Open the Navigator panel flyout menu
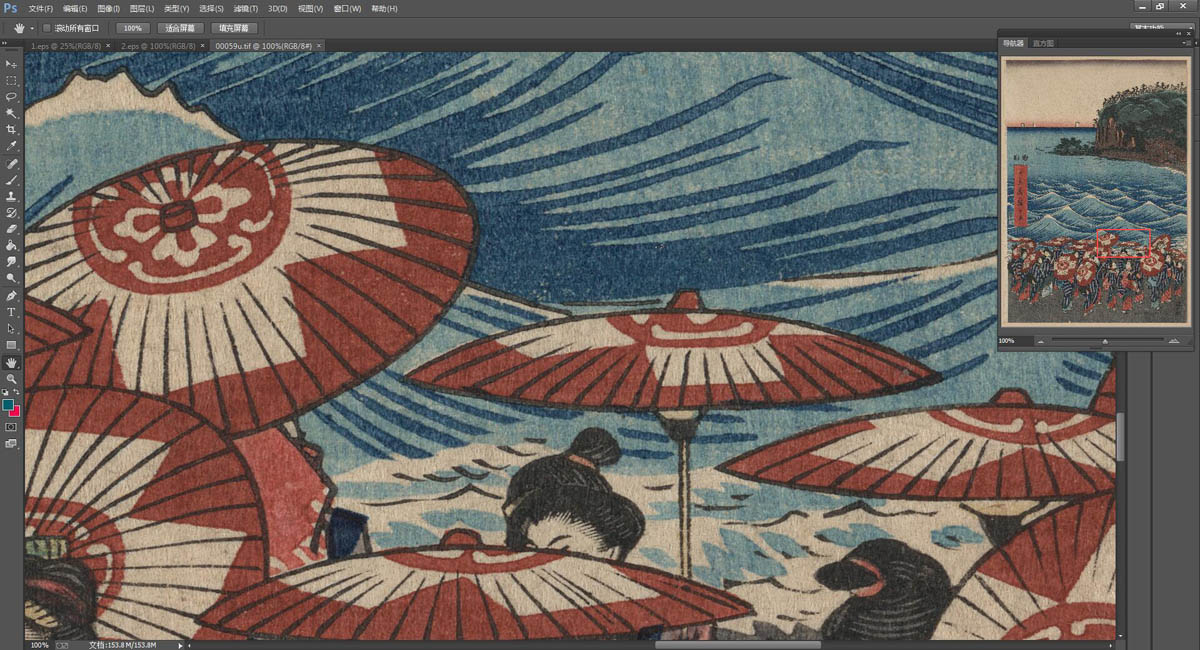 (x=1187, y=43)
